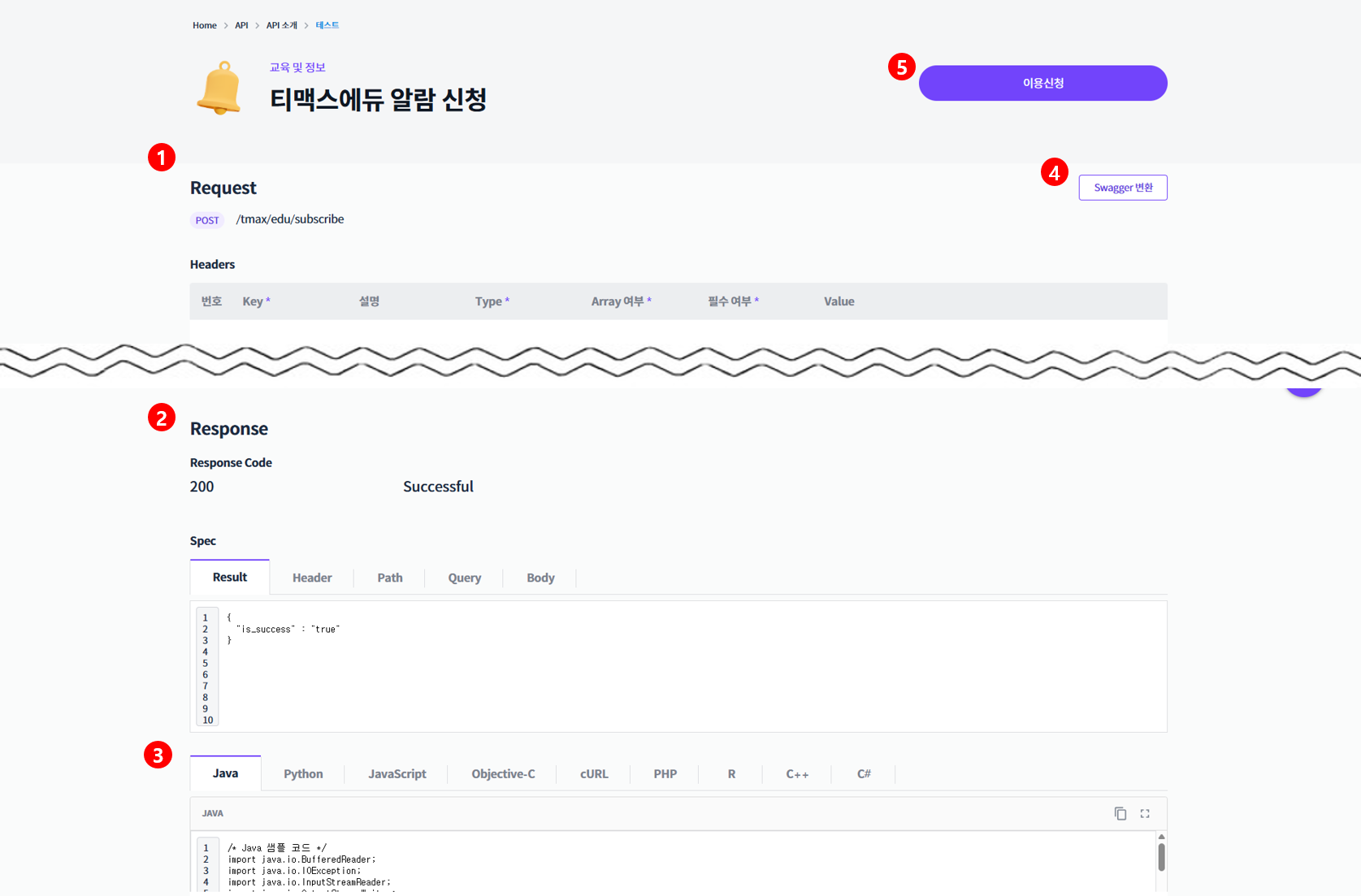Click the import java.io.BufferedReader line
Viewport: 1361px width, 896px height.
coord(301,859)
